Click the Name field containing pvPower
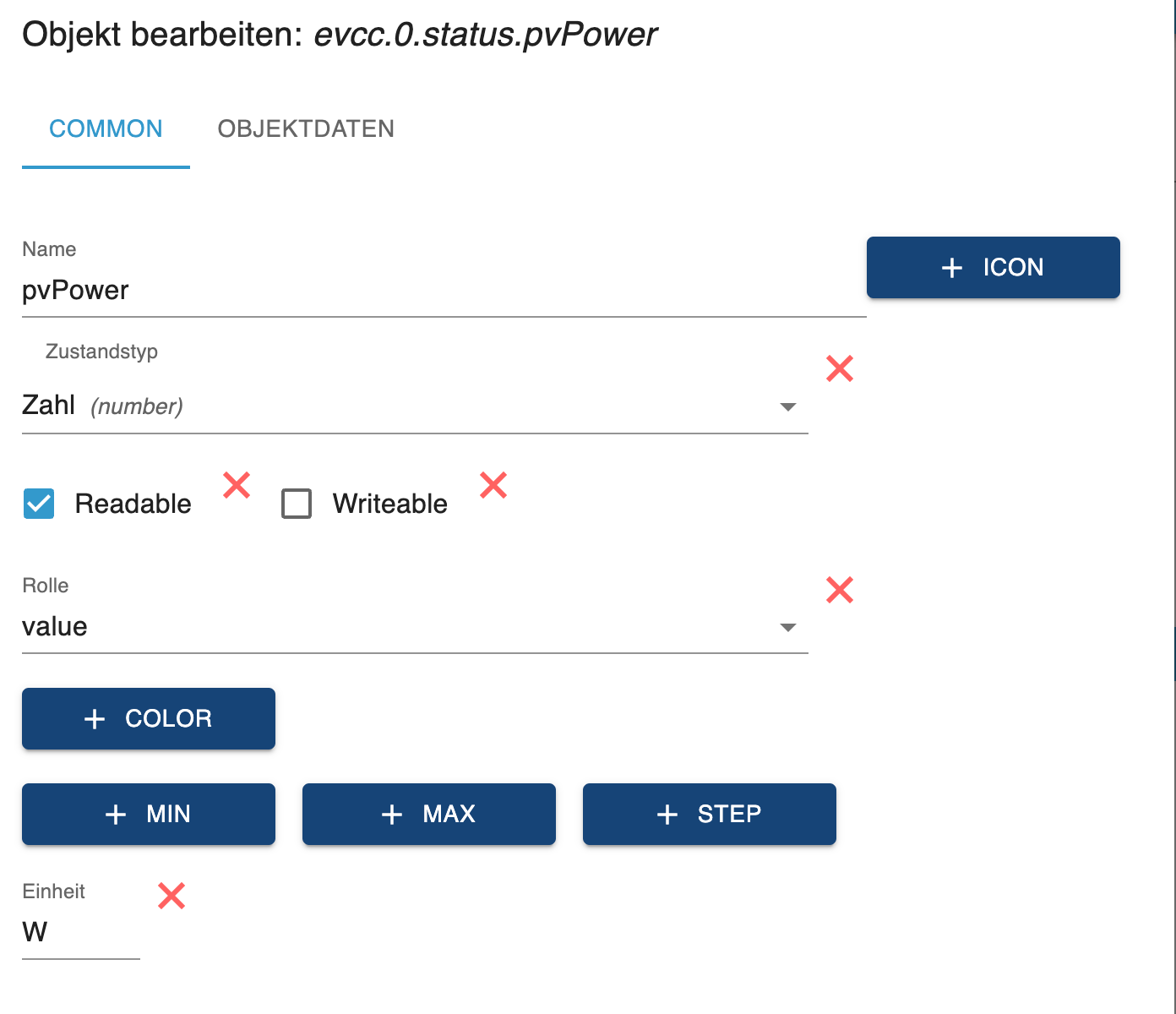The height and width of the screenshot is (1014, 1176). [x=444, y=290]
